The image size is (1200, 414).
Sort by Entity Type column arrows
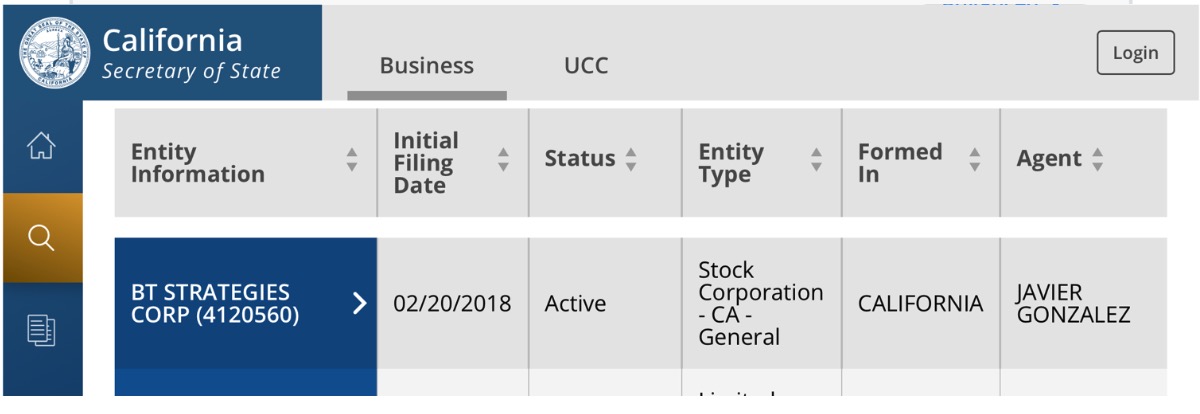click(816, 160)
